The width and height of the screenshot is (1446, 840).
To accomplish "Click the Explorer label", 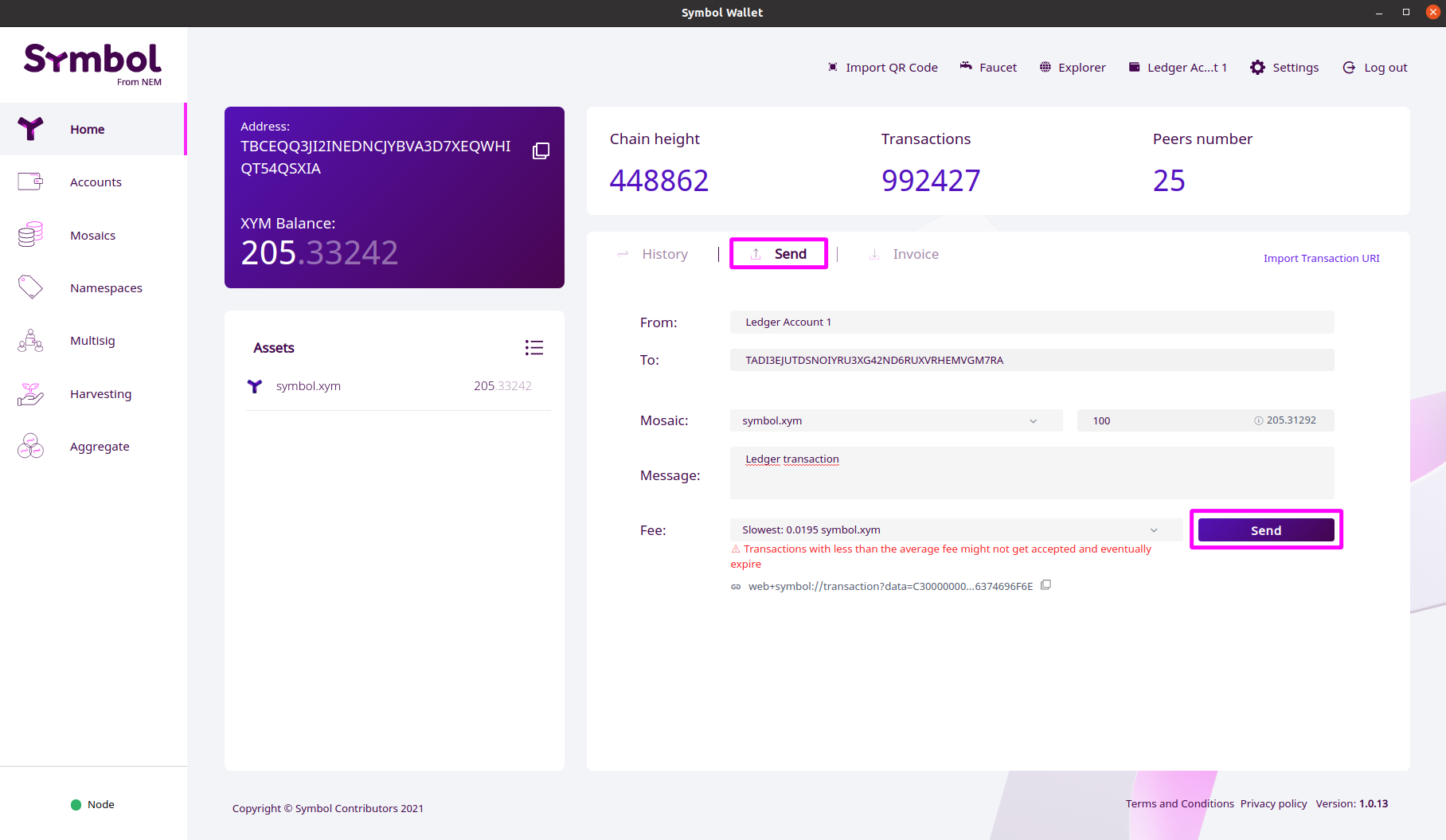I will click(1081, 68).
